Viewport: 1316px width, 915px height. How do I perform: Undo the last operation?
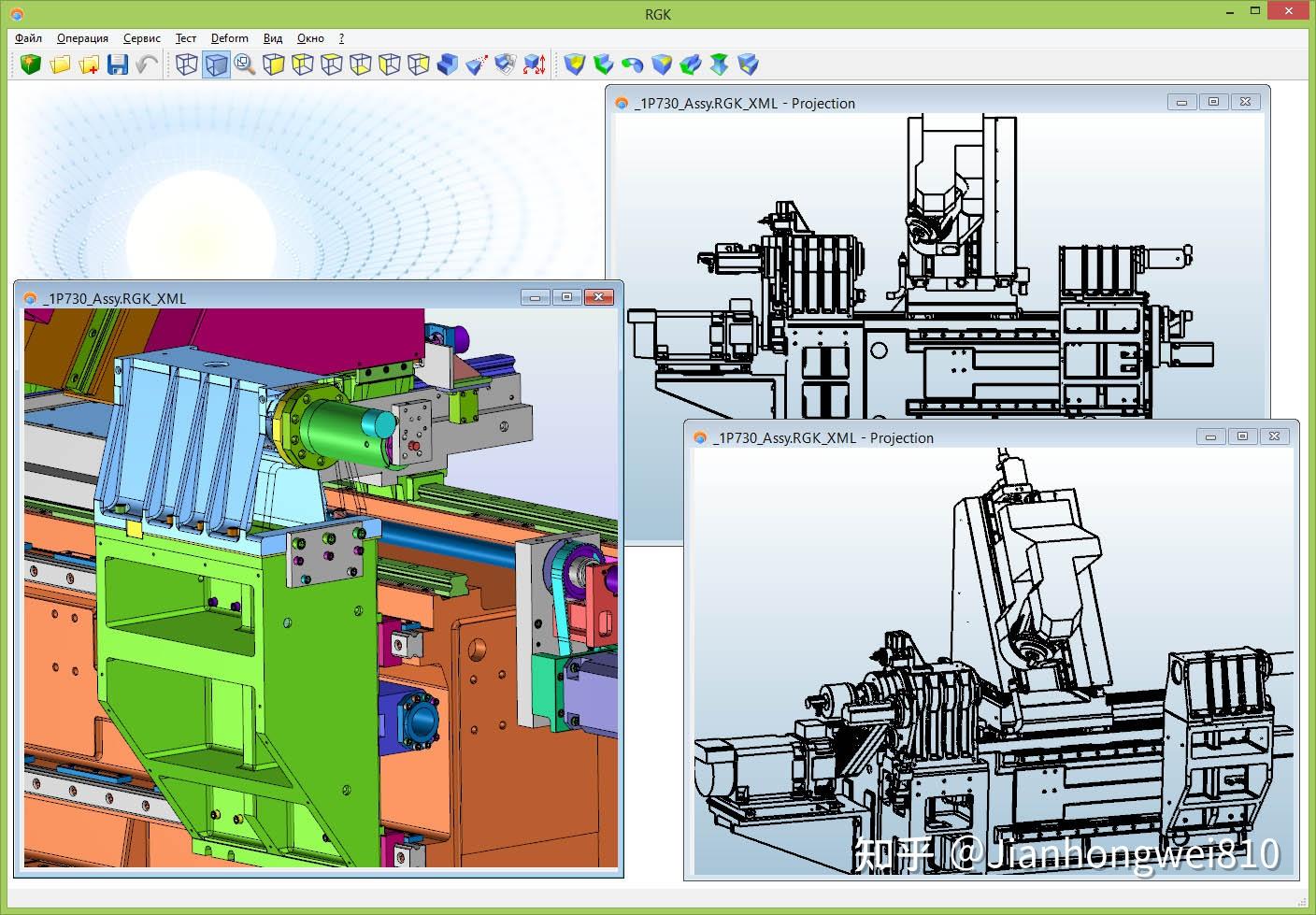[146, 64]
